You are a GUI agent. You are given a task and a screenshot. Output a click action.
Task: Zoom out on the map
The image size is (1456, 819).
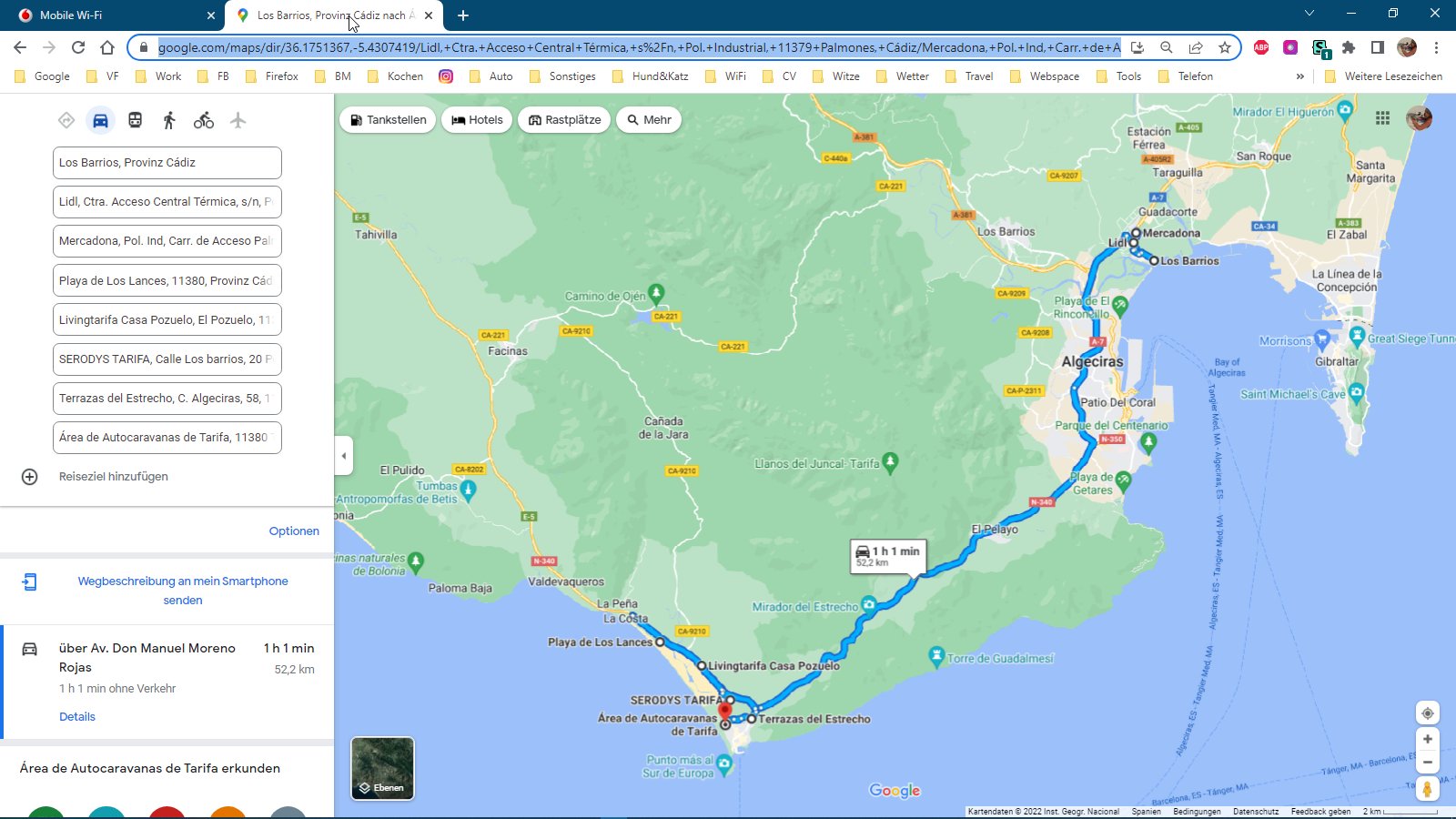click(x=1427, y=763)
